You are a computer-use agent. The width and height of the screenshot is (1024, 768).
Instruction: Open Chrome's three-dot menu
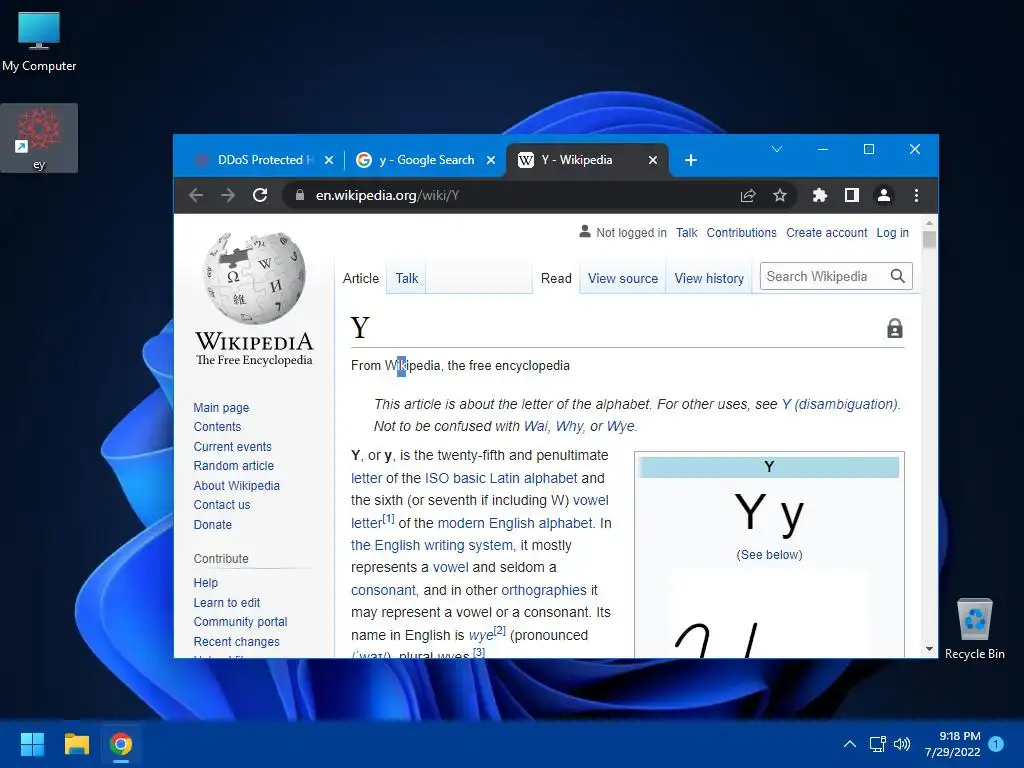[916, 195]
